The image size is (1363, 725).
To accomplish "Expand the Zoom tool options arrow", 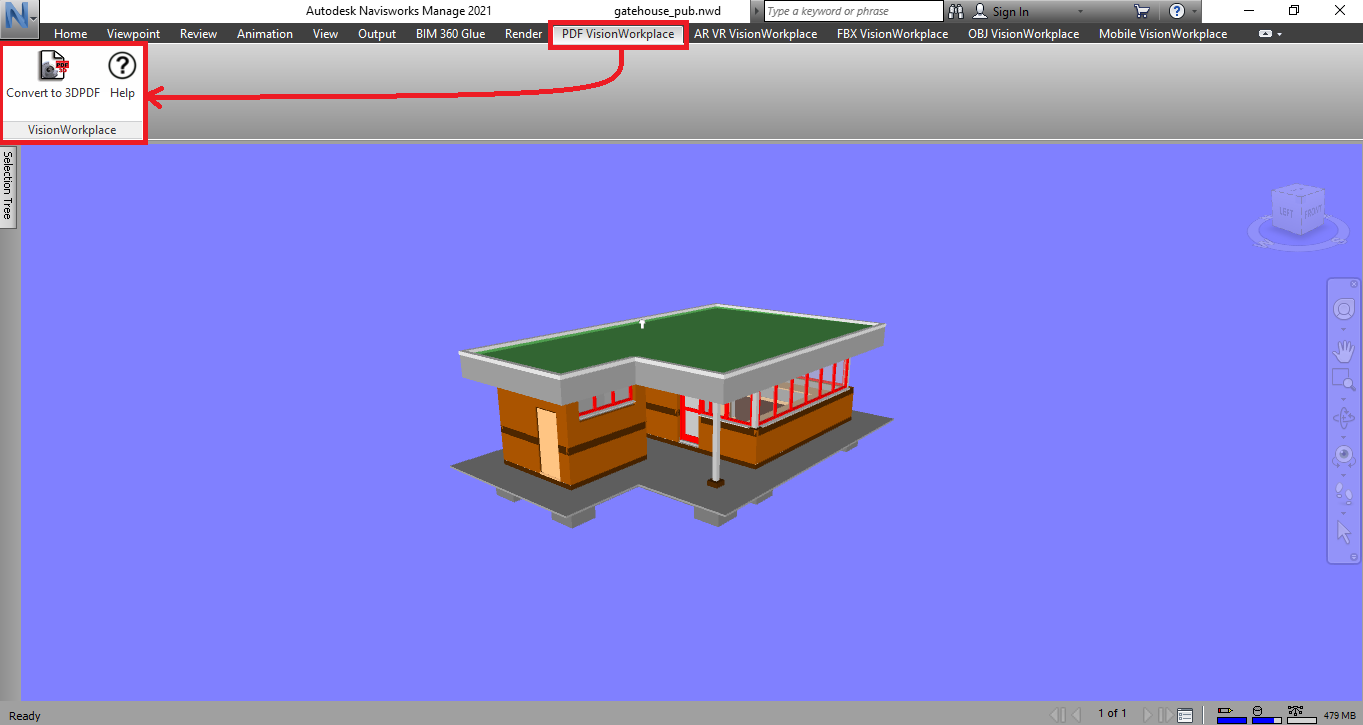I will click(1343, 397).
